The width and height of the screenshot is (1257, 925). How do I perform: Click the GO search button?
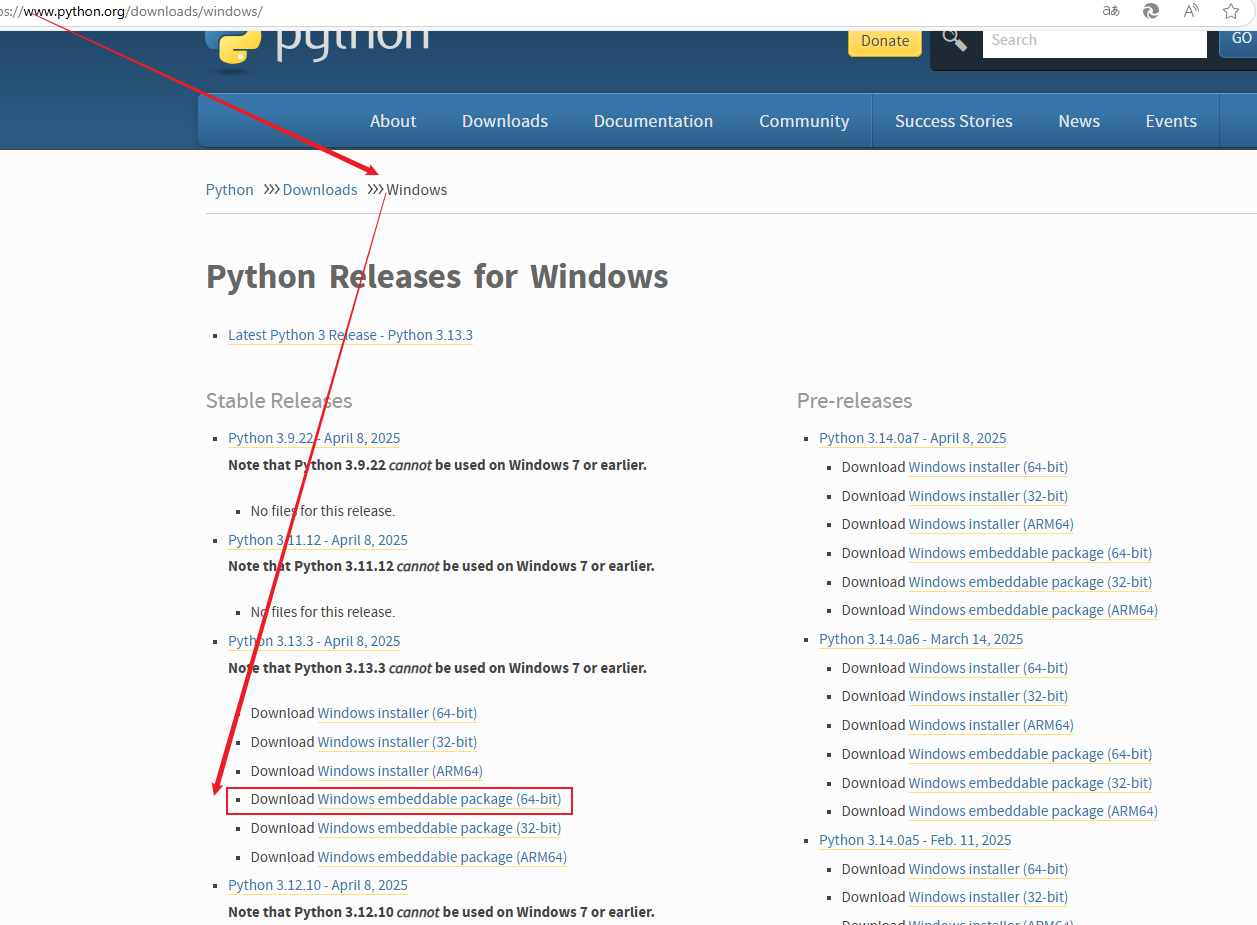(1240, 39)
